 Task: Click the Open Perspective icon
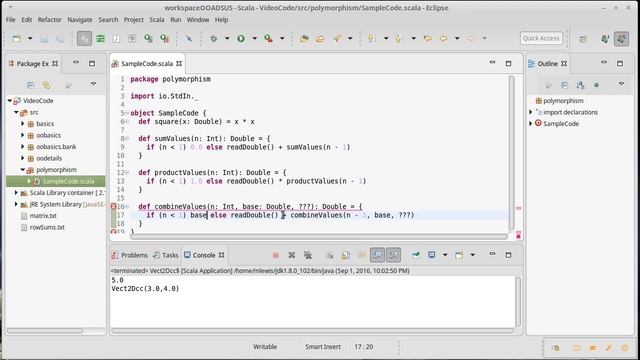tap(583, 39)
